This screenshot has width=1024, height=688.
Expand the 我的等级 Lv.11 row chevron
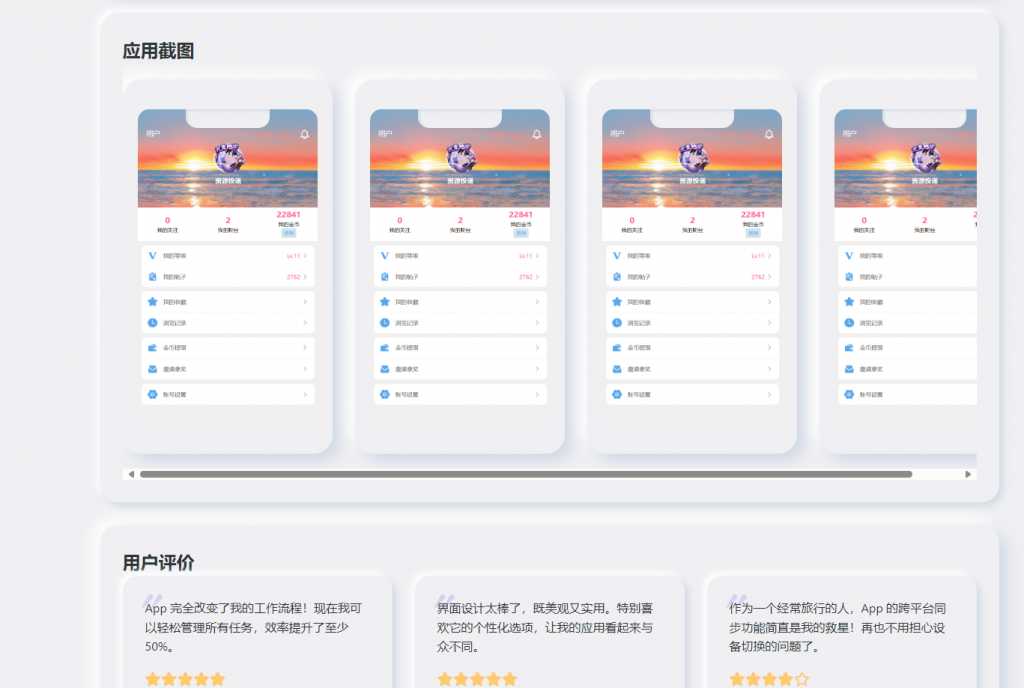(x=307, y=255)
